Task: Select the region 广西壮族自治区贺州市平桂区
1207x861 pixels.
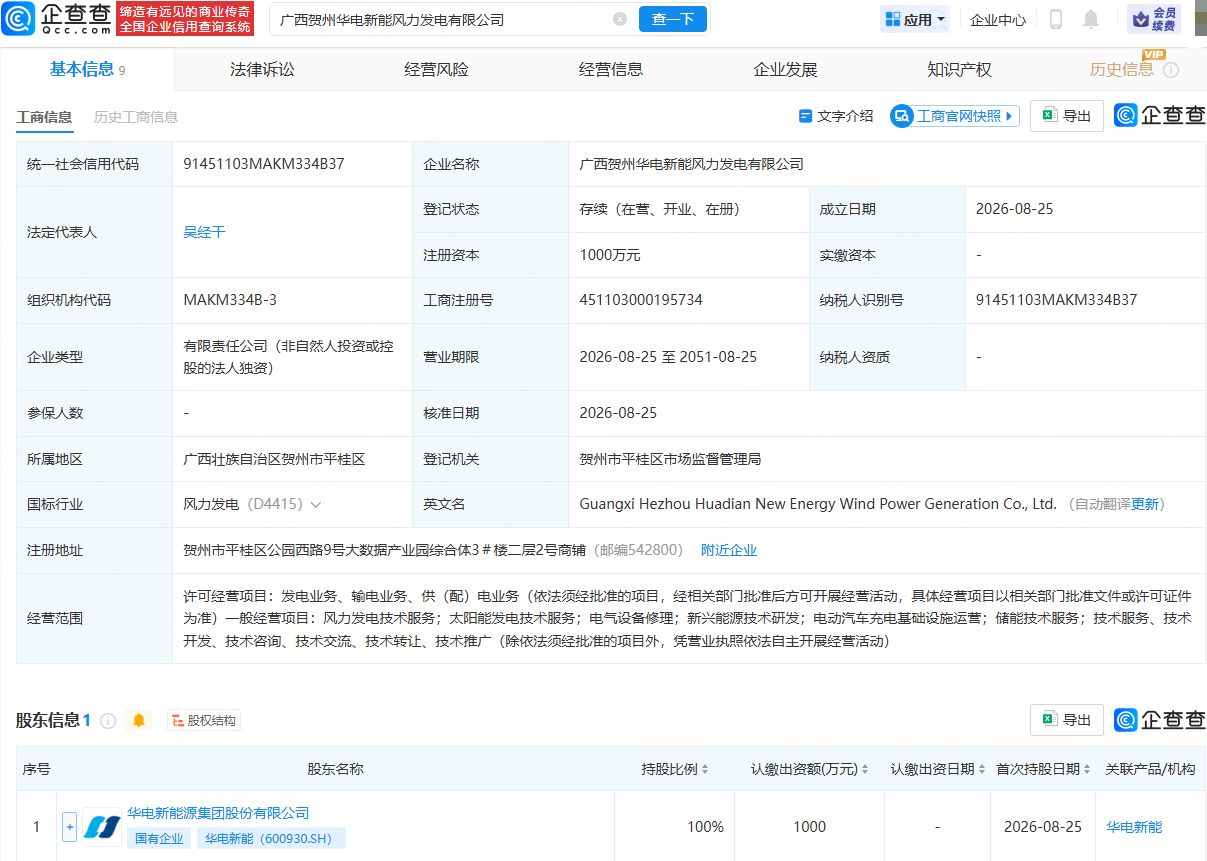Action: click(274, 459)
